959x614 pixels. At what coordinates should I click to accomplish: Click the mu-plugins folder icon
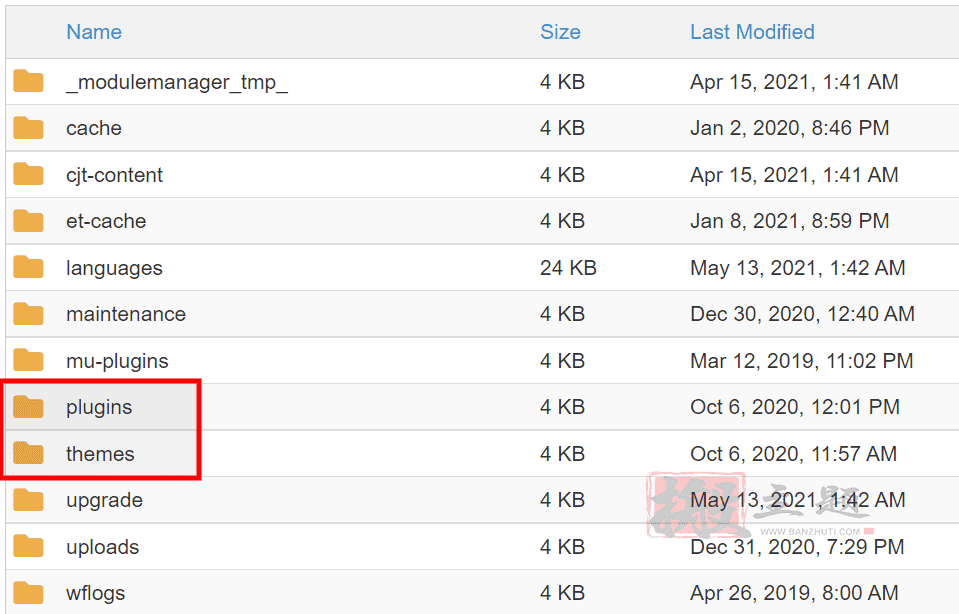[28, 360]
